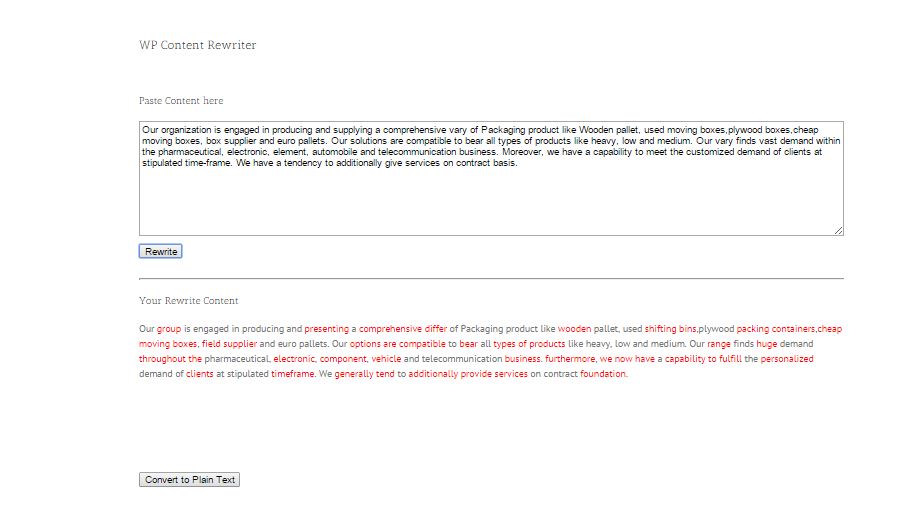
Task: Click the WP Content Rewriter title
Action: (198, 45)
